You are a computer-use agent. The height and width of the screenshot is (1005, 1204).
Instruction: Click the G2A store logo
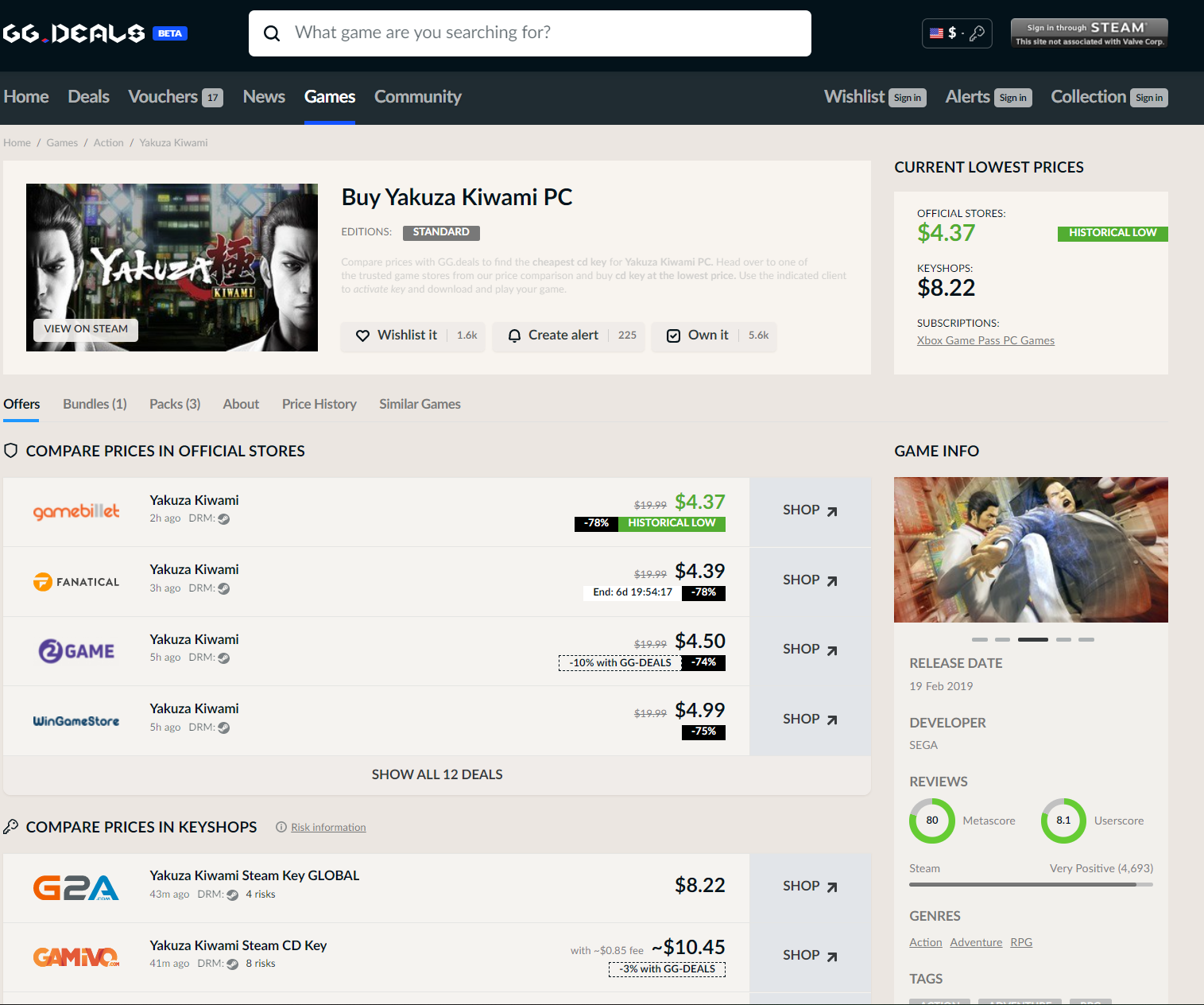click(76, 887)
